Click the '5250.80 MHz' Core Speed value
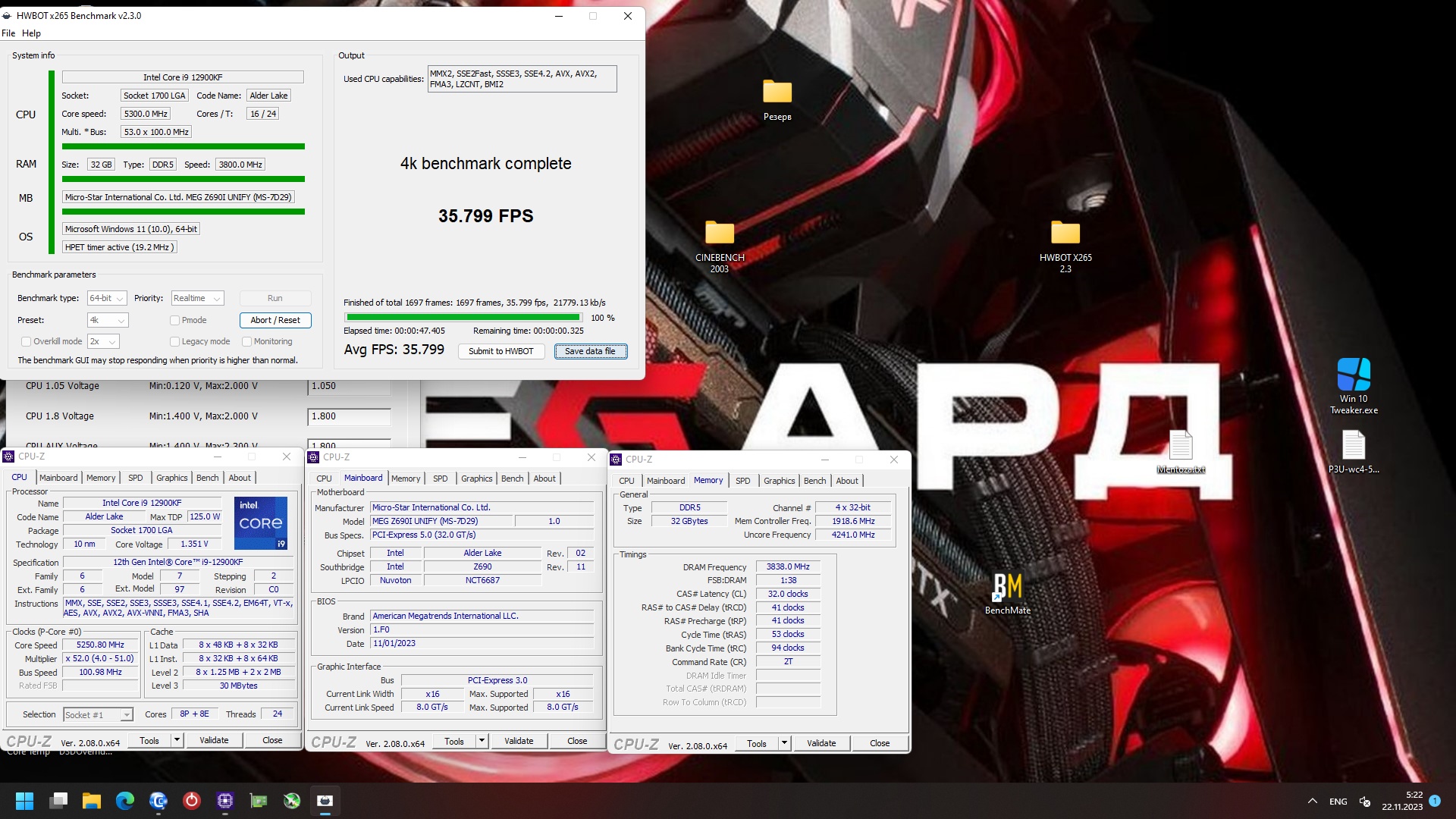The width and height of the screenshot is (1456, 819). 100,645
